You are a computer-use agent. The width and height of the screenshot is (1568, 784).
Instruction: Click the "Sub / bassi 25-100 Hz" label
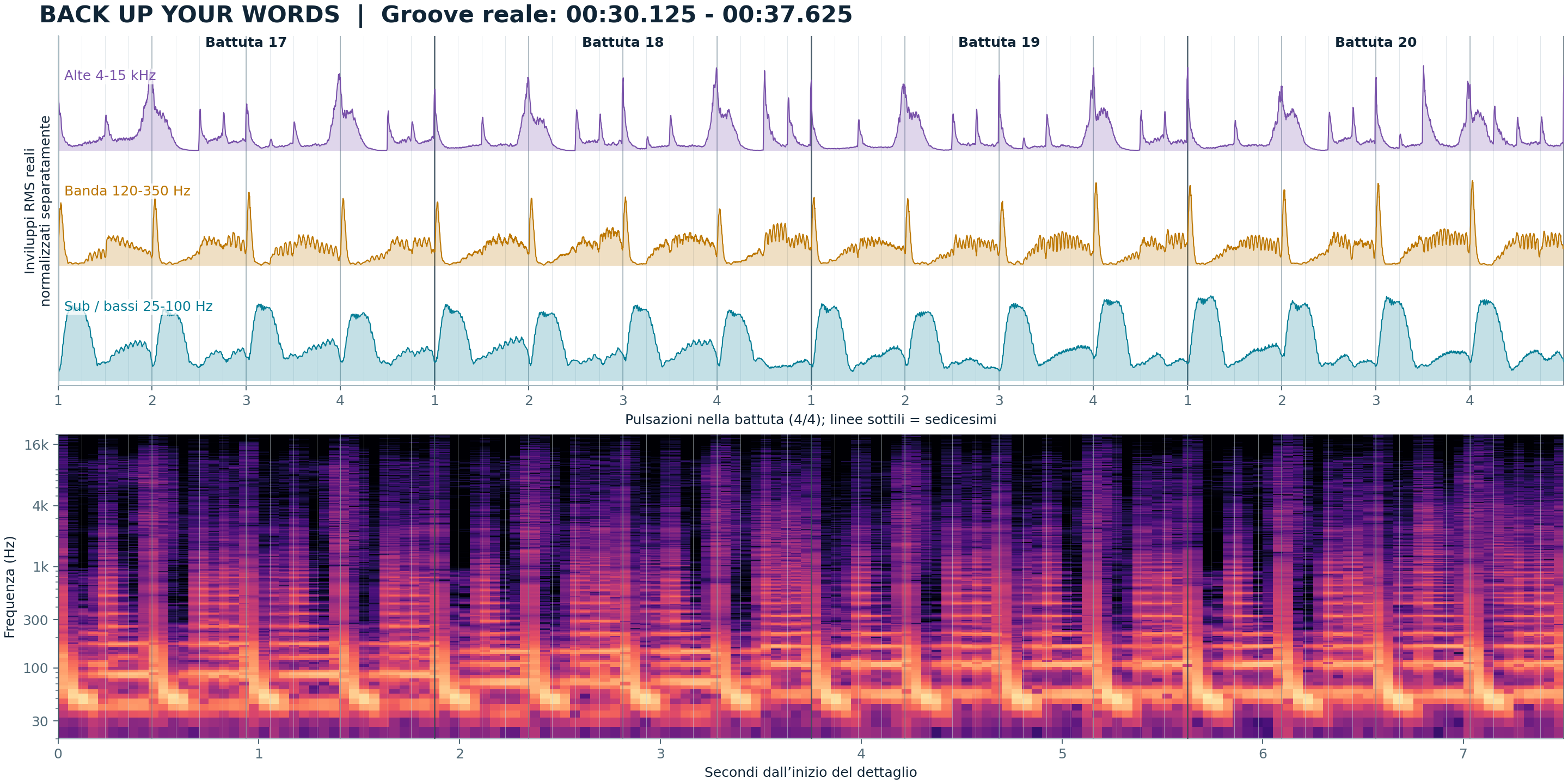139,306
